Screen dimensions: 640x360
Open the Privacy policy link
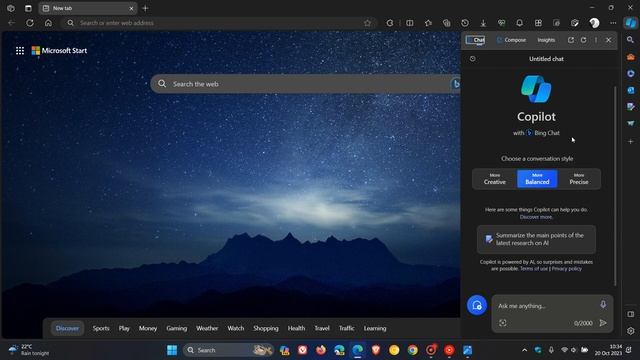(x=567, y=269)
